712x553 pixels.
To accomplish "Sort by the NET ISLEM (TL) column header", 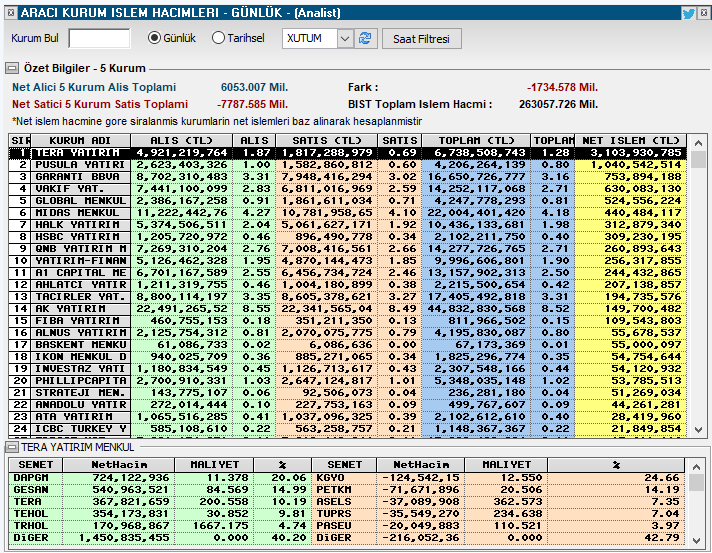I will pos(631,141).
